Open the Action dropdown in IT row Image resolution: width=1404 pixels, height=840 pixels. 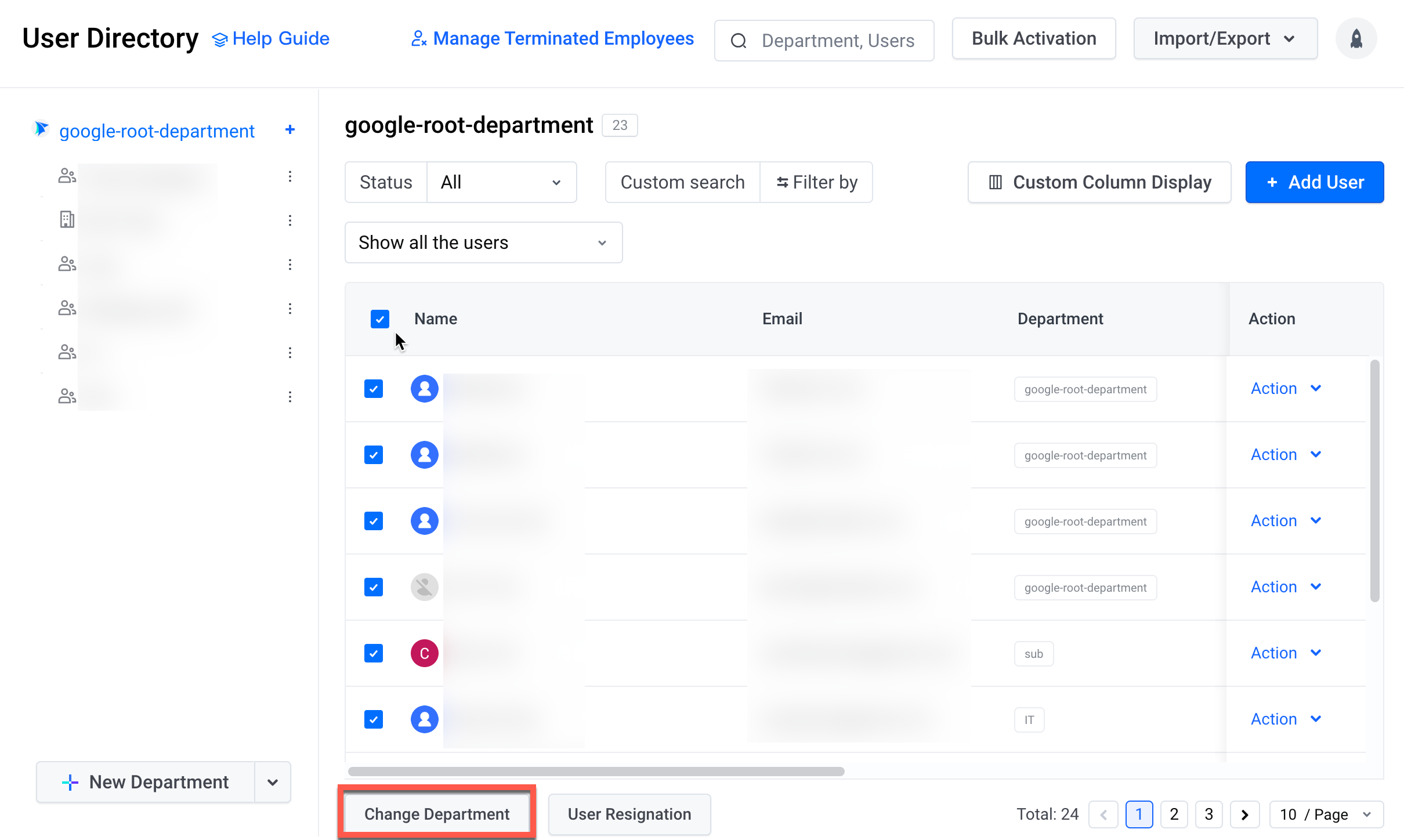pos(1286,719)
